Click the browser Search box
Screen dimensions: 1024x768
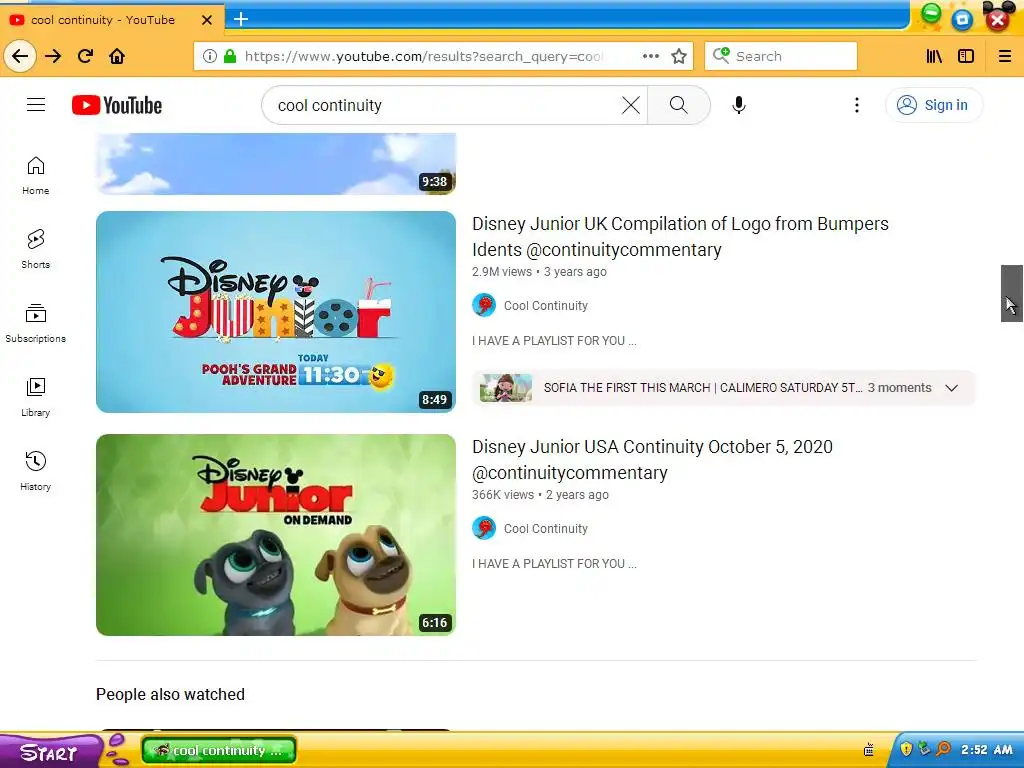(781, 56)
